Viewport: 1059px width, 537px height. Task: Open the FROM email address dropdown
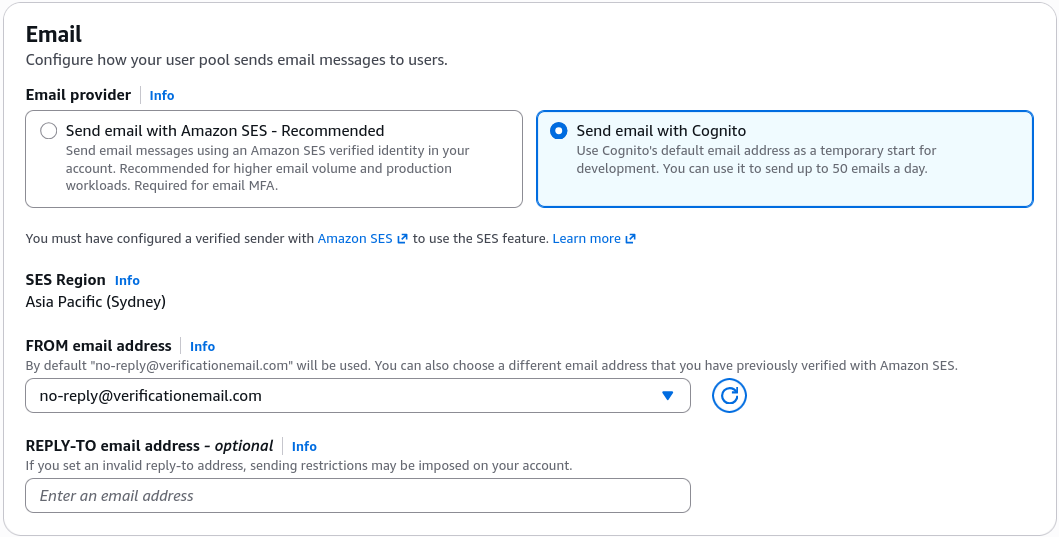tap(358, 396)
